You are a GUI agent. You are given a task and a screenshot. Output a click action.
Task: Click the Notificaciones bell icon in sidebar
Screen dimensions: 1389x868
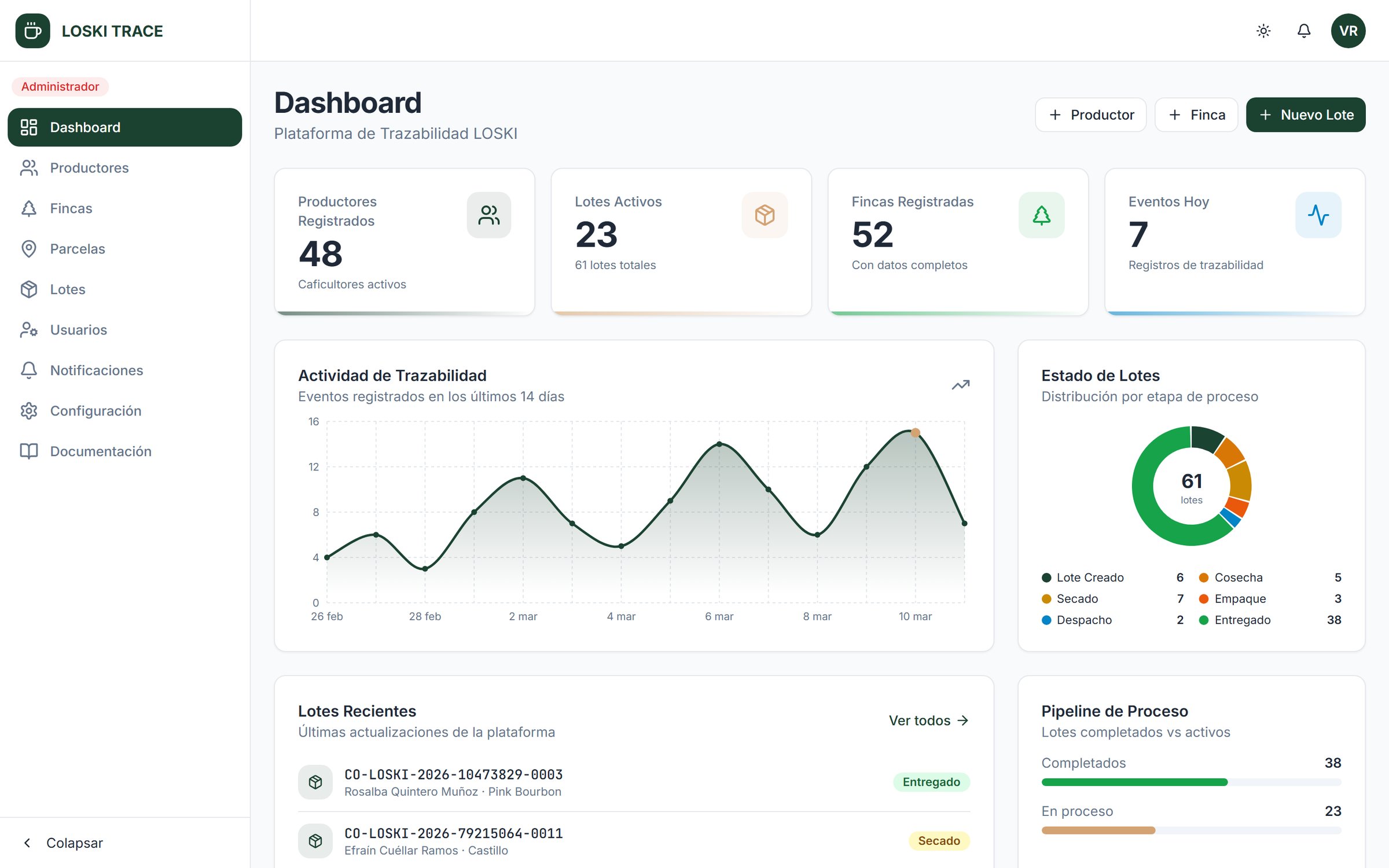tap(29, 370)
